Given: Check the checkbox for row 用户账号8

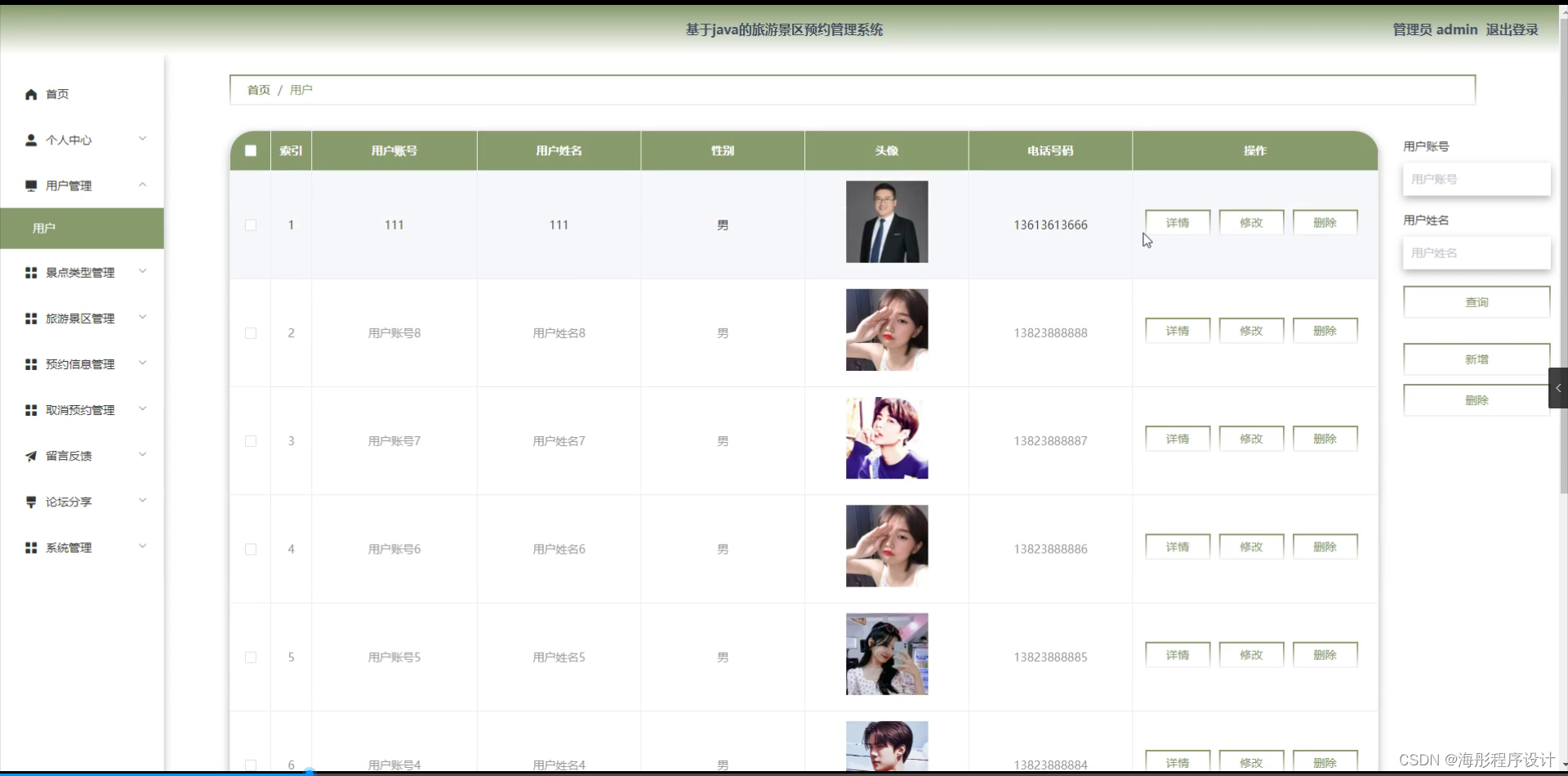Looking at the screenshot, I should 251,332.
